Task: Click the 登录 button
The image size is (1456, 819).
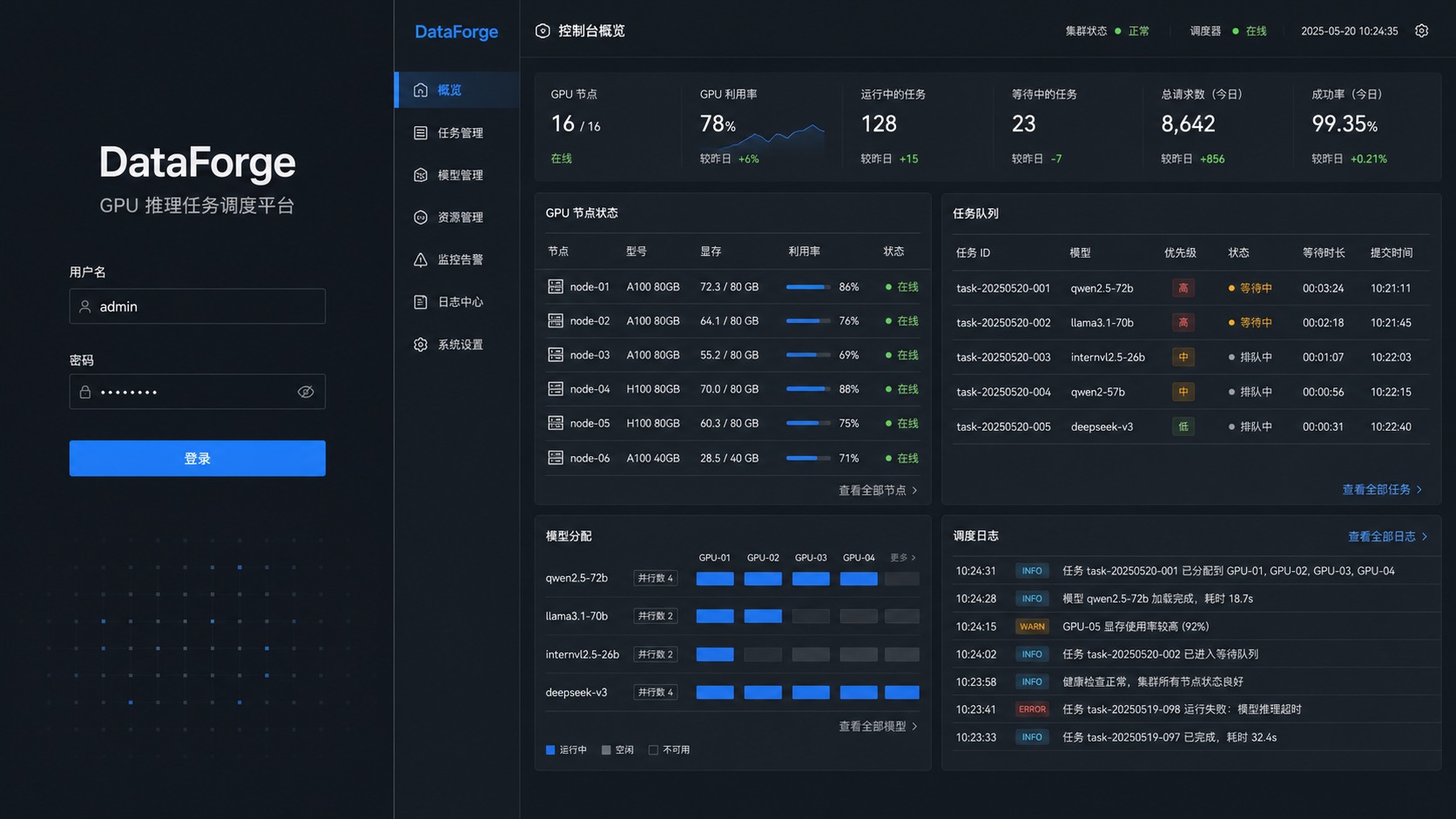Action: point(198,458)
